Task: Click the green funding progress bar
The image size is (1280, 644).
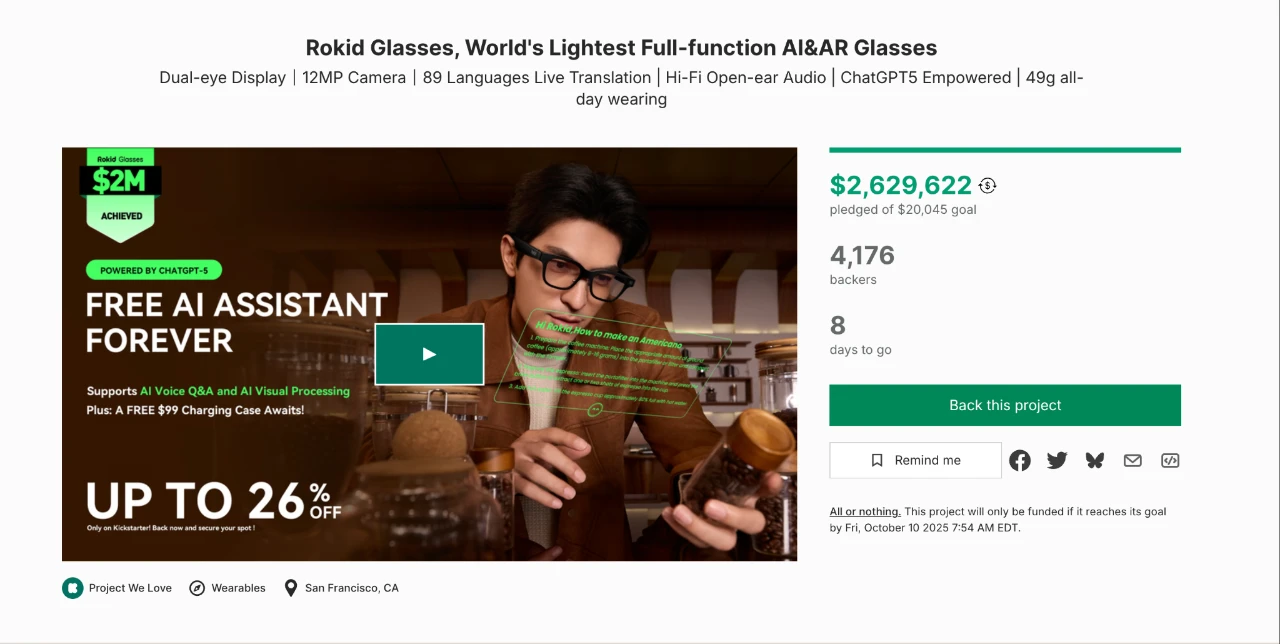Action: [x=1004, y=150]
